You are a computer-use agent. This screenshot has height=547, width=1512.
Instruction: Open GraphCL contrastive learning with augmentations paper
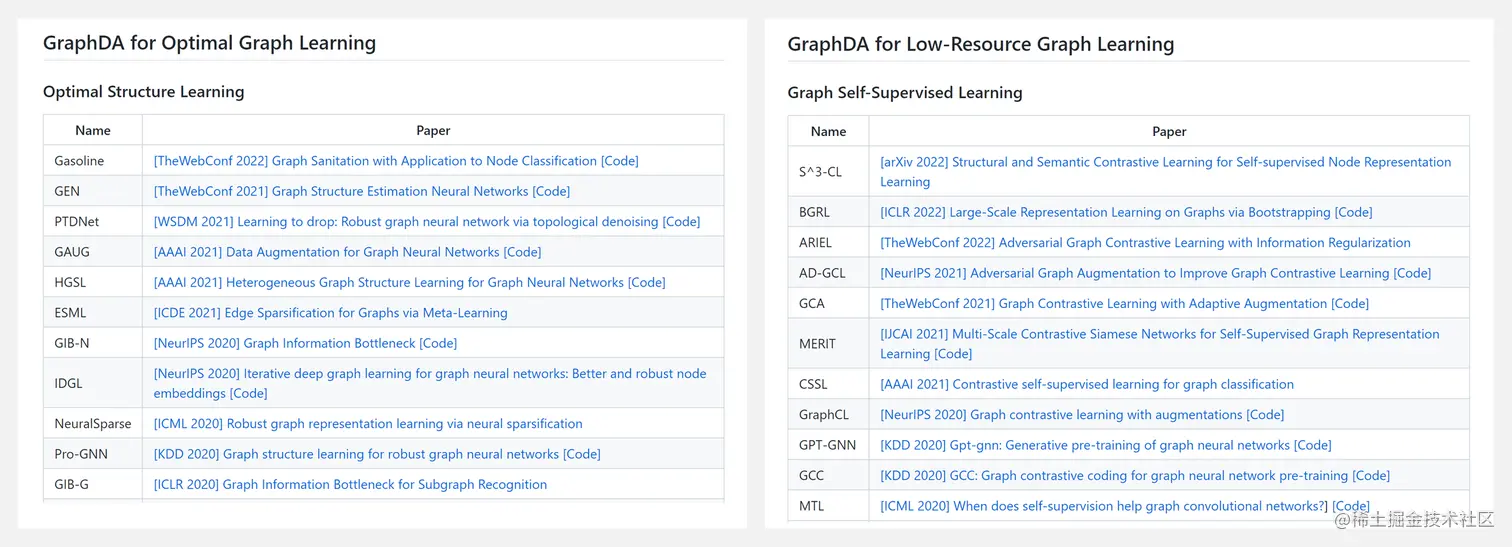pos(1061,415)
